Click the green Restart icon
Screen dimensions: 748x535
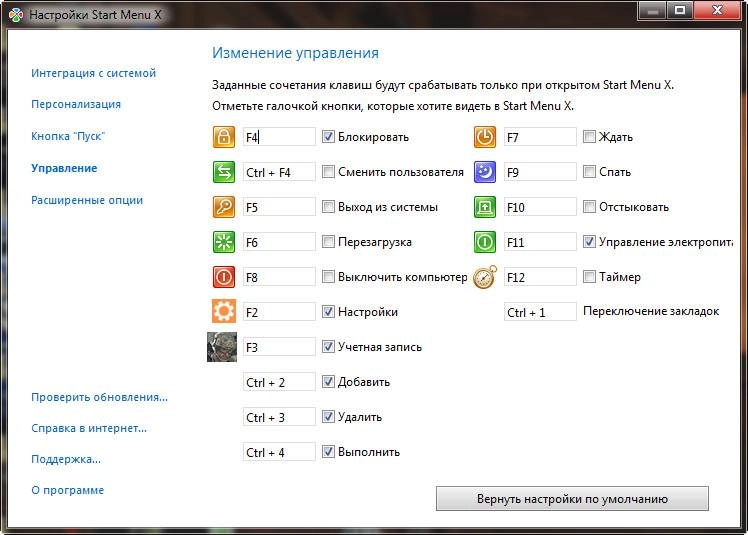tap(224, 242)
